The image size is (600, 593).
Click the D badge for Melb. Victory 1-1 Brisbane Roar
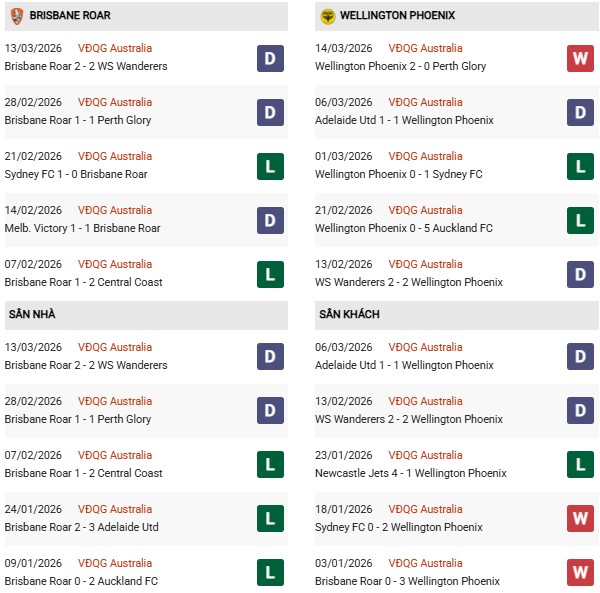(x=270, y=220)
